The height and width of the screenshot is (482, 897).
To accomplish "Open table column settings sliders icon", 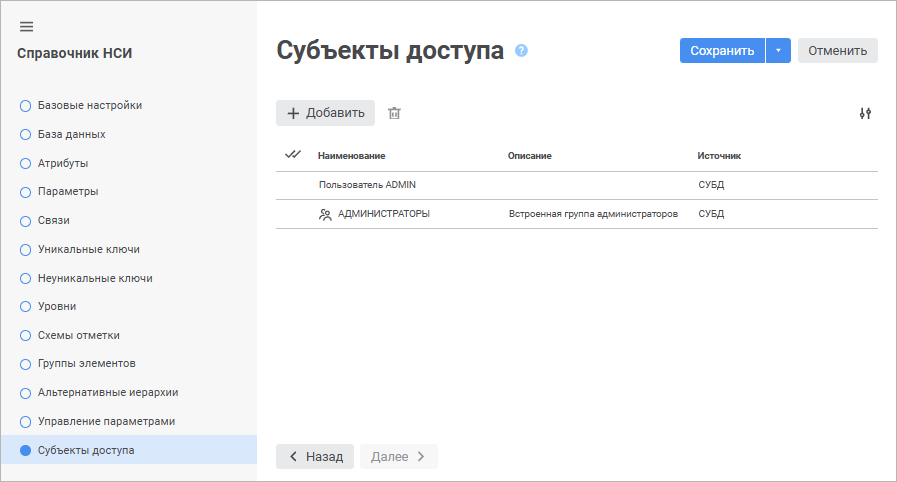I will point(865,113).
